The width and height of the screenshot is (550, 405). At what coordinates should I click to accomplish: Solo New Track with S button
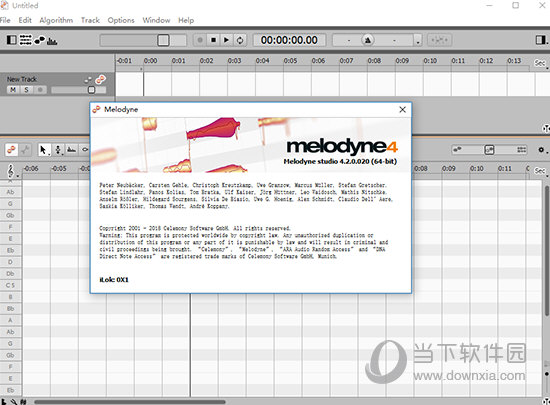(26, 90)
